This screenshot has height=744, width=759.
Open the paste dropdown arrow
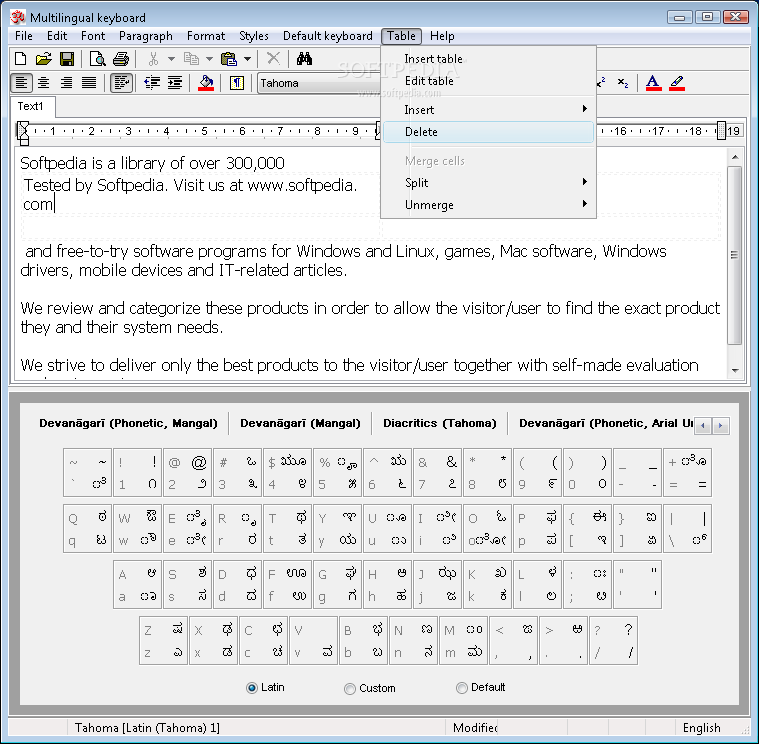click(247, 59)
